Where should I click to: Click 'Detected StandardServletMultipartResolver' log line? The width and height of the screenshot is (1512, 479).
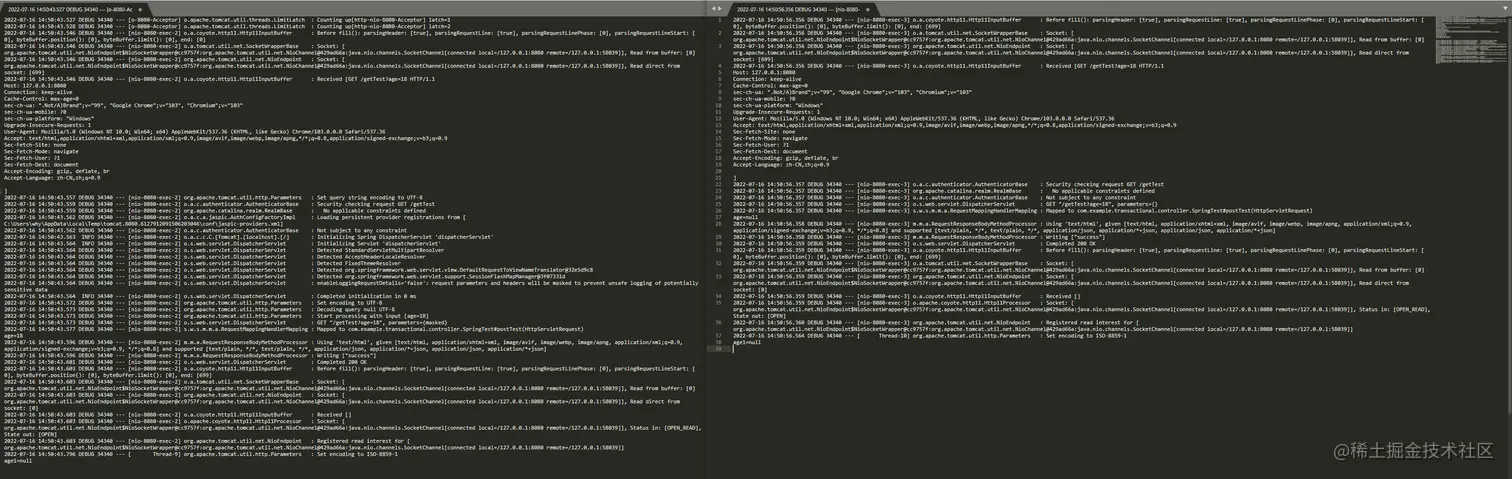coord(224,250)
